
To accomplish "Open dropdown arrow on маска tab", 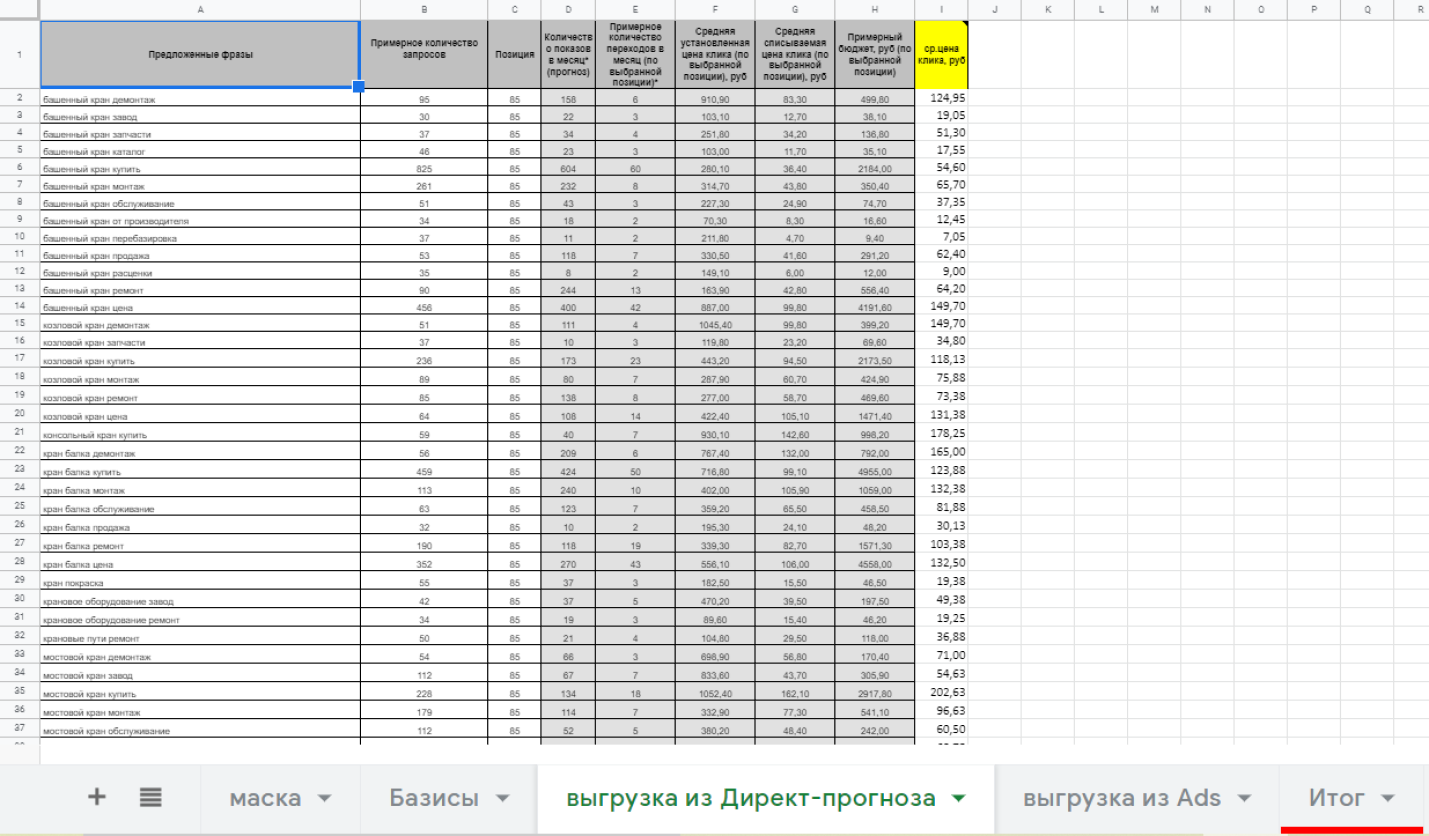I will click(324, 799).
